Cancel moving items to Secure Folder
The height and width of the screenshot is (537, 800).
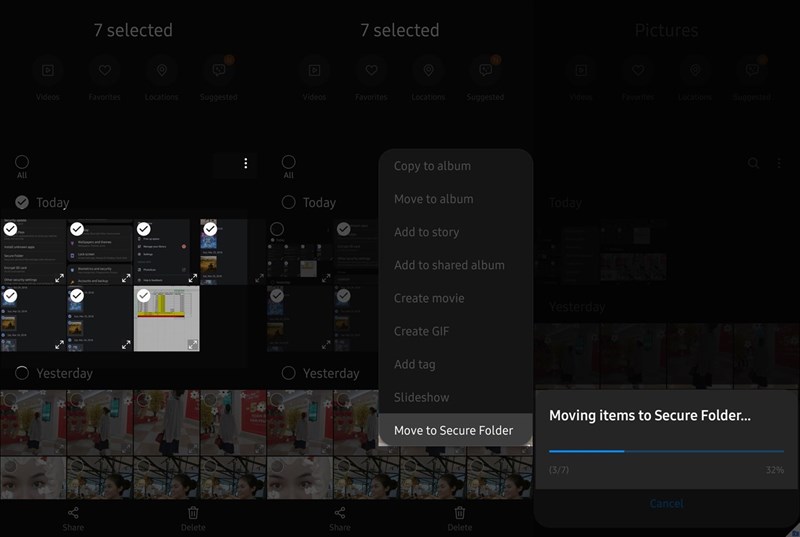[x=666, y=504]
